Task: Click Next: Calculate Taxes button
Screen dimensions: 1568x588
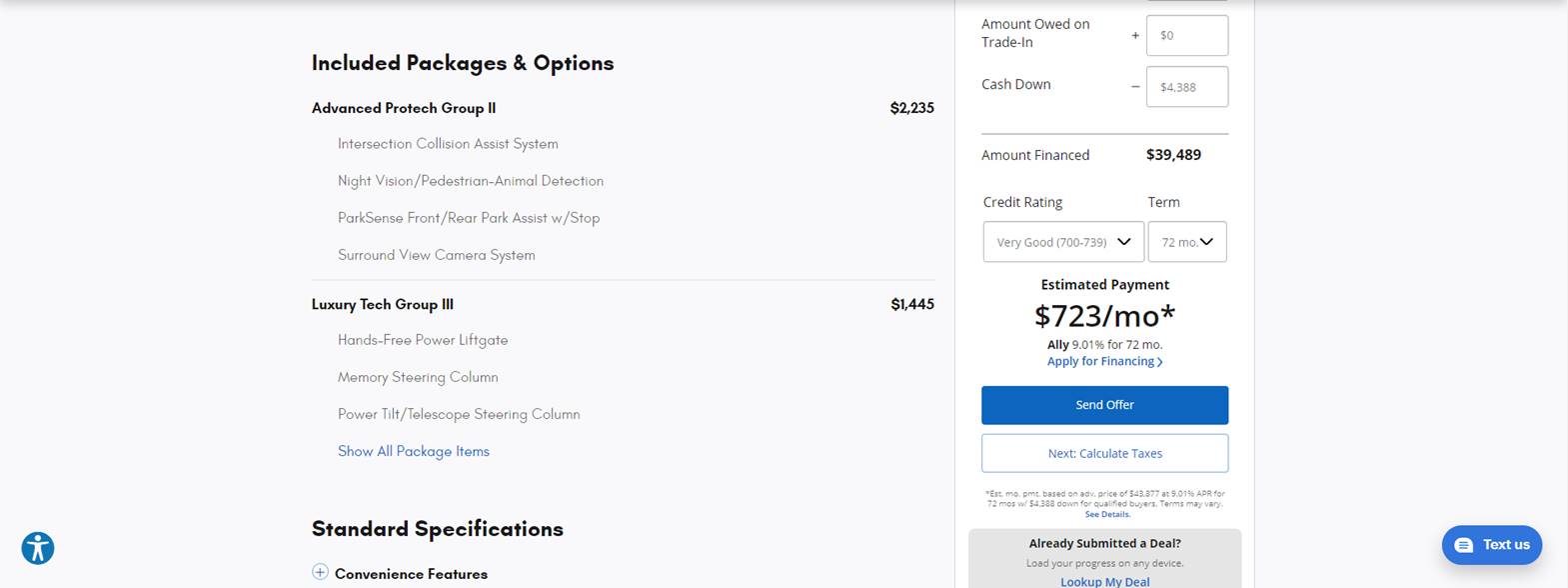Action: (x=1104, y=453)
